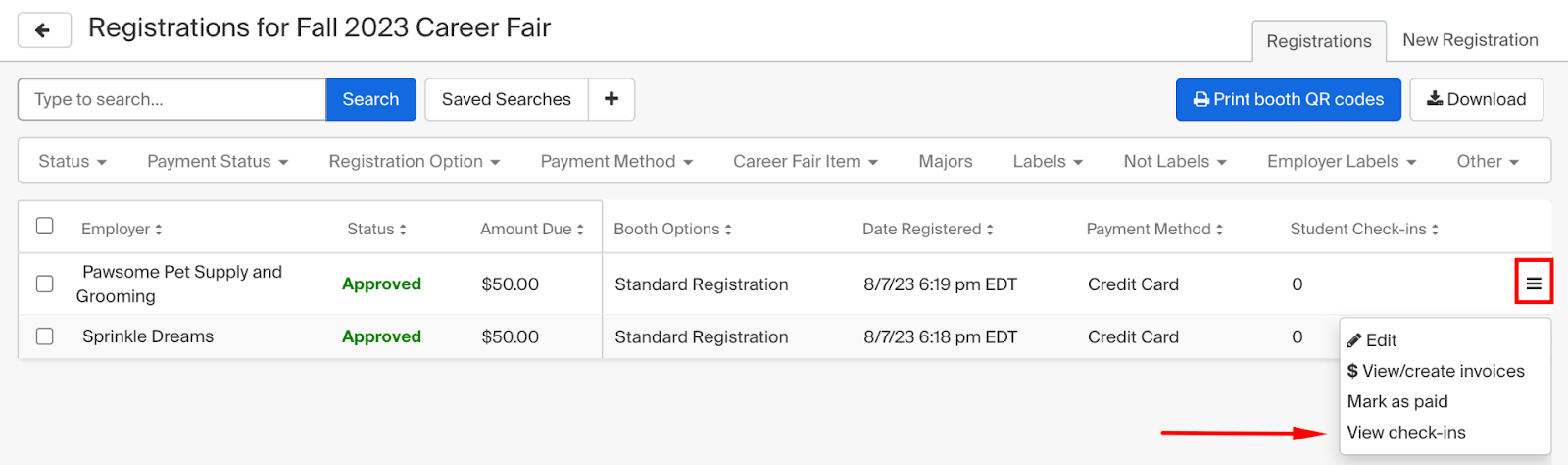
Task: Focus the Type to search field
Action: pyautogui.click(x=171, y=99)
